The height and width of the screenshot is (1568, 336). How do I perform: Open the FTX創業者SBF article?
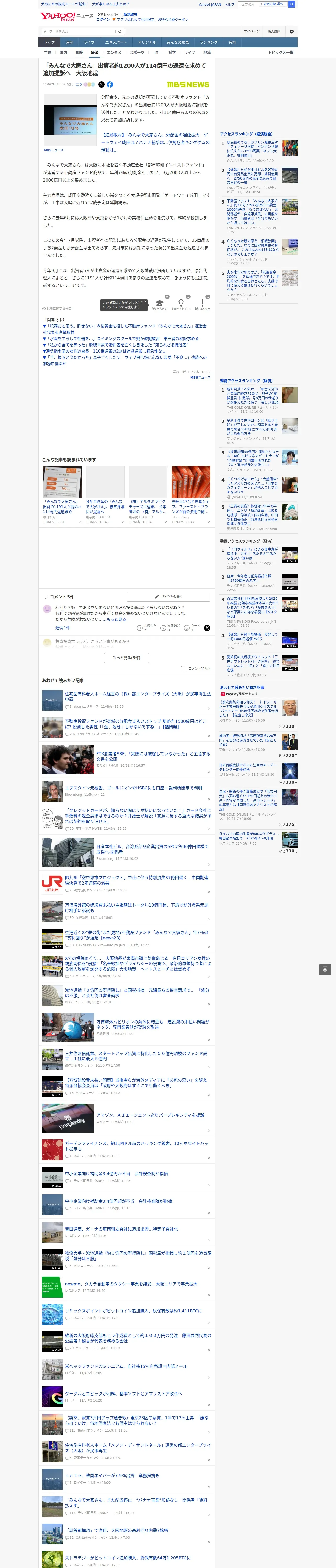[x=153, y=757]
